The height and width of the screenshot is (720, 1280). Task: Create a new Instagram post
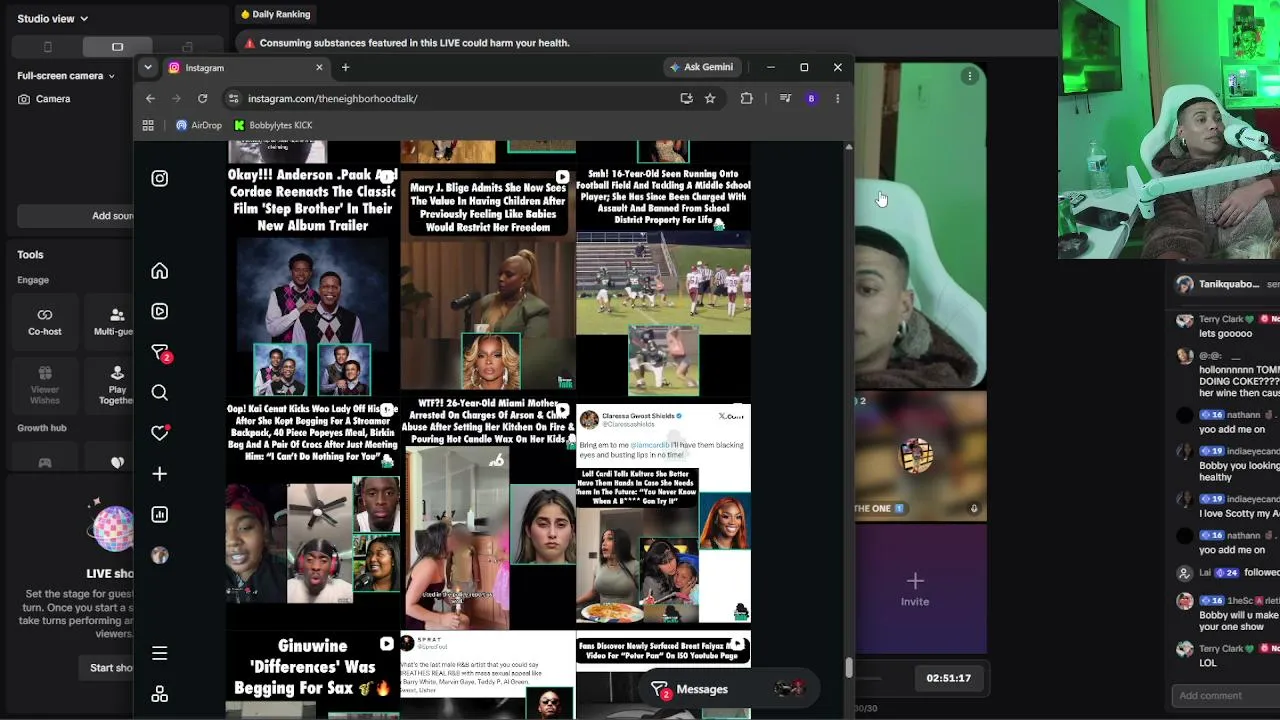tap(160, 474)
